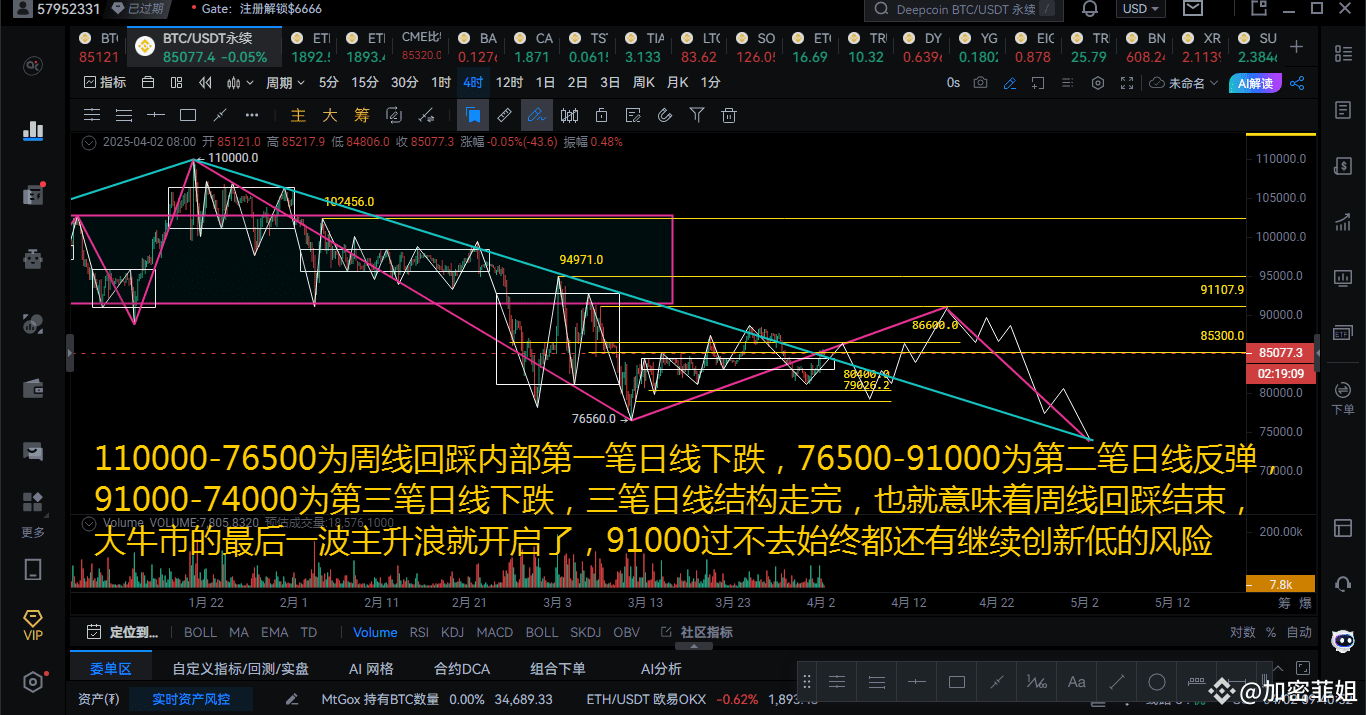Open the text annotation tool Aa
The width and height of the screenshot is (1366, 715).
click(x=1076, y=681)
